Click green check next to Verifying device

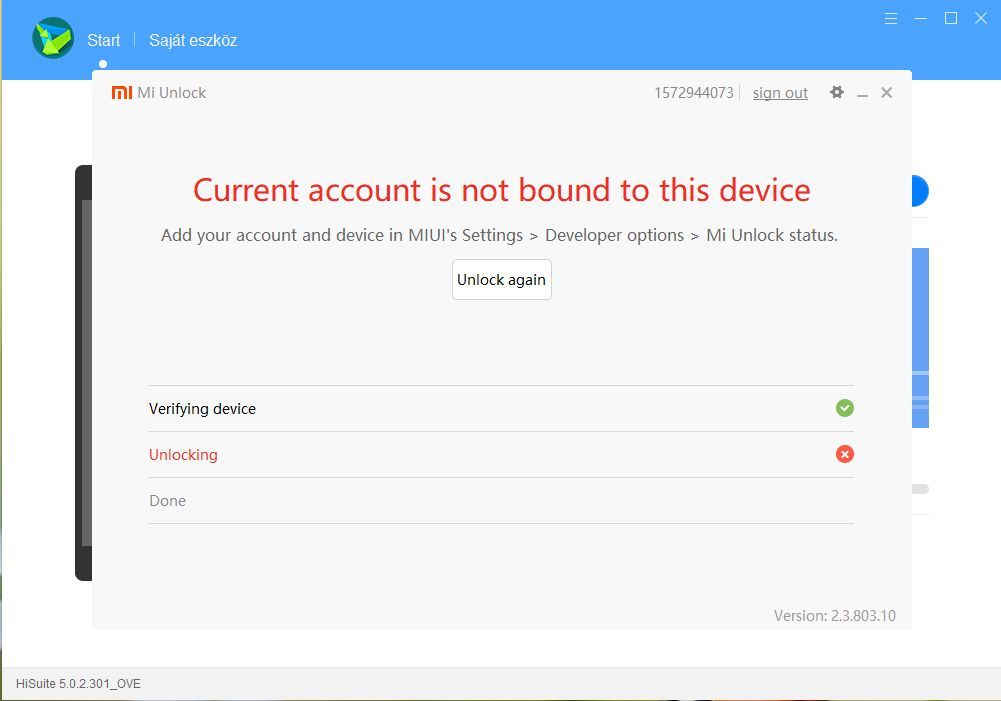coord(845,408)
